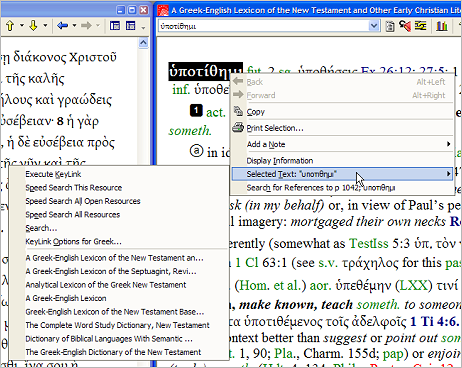The image size is (462, 368).
Task: Click the first pane layout icon in left toolbar
Action: 115,26
